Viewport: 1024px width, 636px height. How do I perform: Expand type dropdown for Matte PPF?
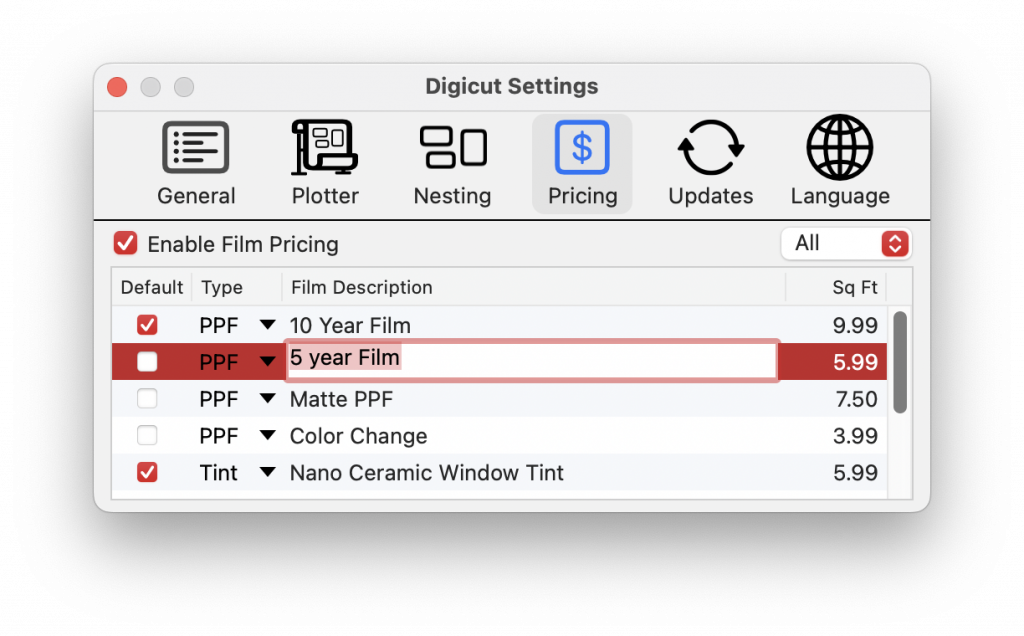tap(267, 399)
